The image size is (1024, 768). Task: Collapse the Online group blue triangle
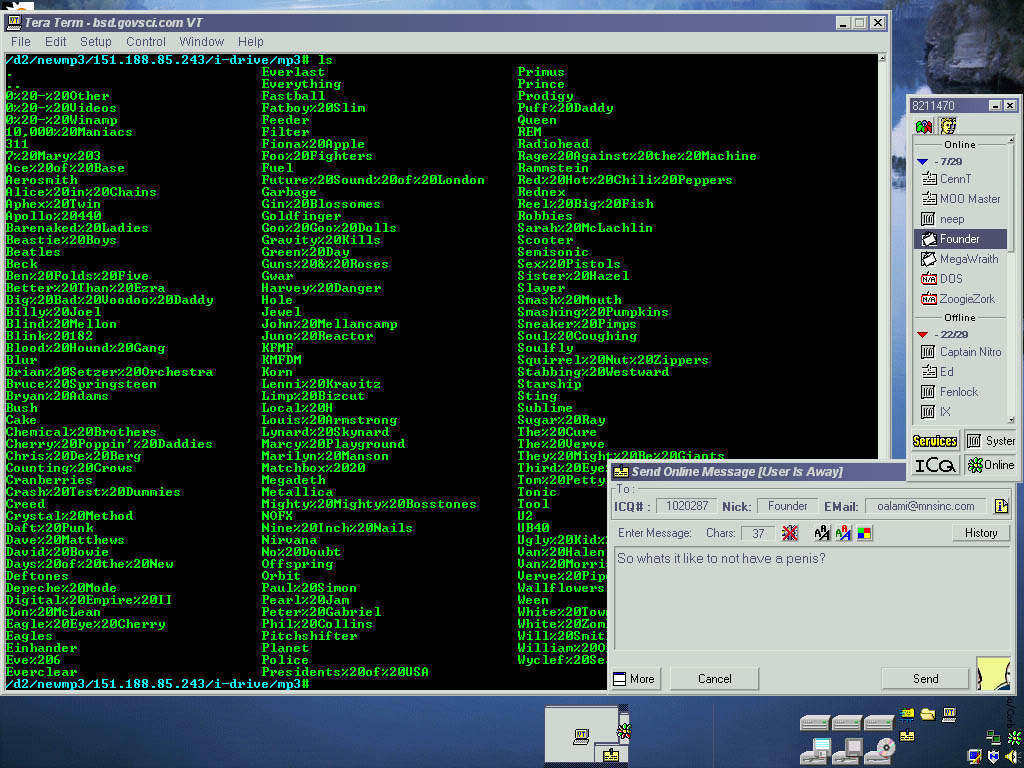coord(922,161)
